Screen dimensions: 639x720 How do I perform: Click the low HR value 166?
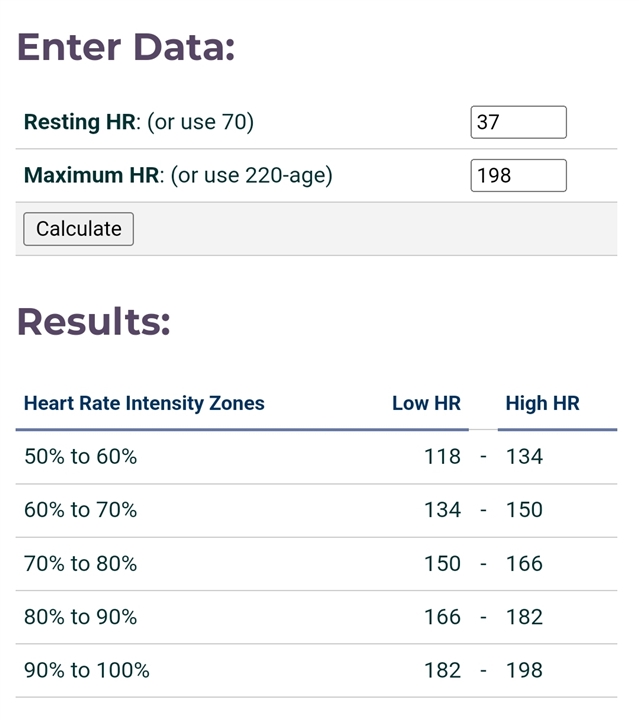click(442, 617)
